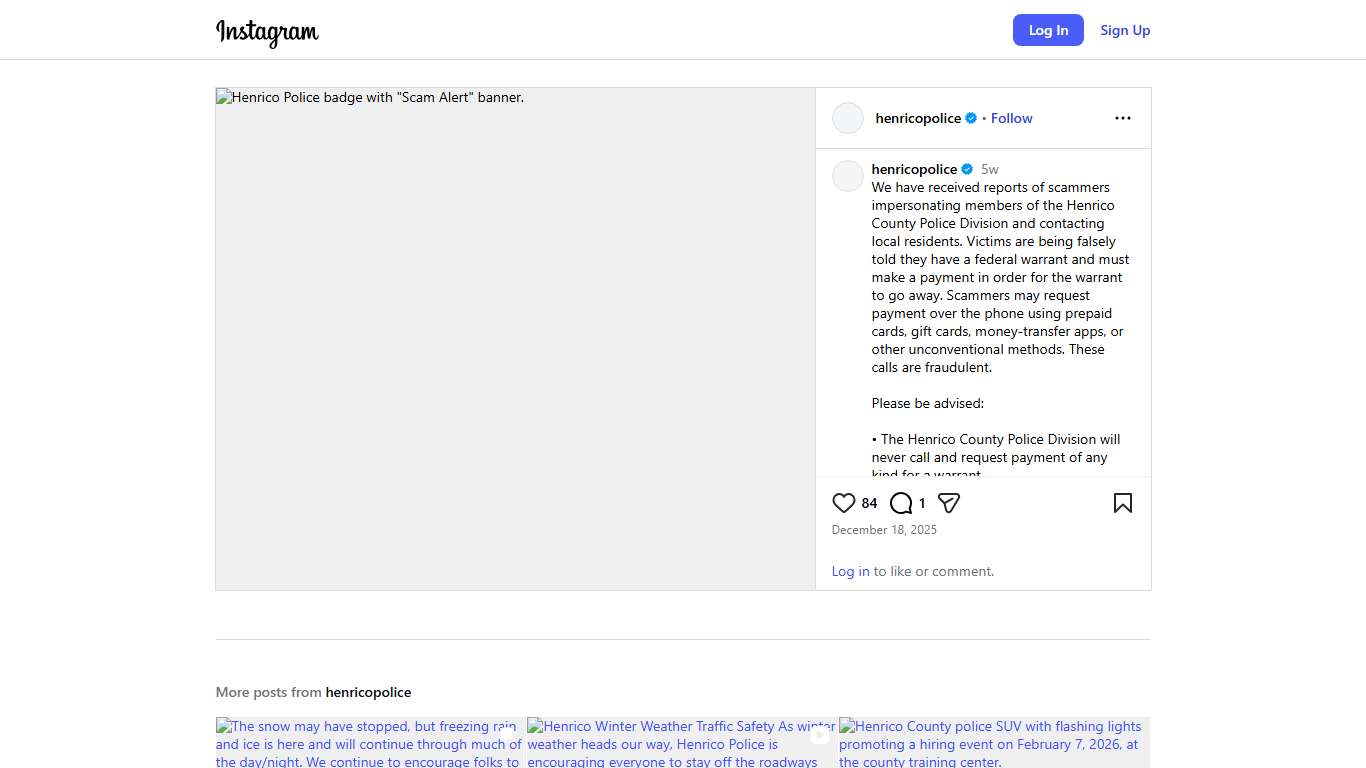Open comments via speech bubble icon
1366x768 pixels.
click(901, 503)
